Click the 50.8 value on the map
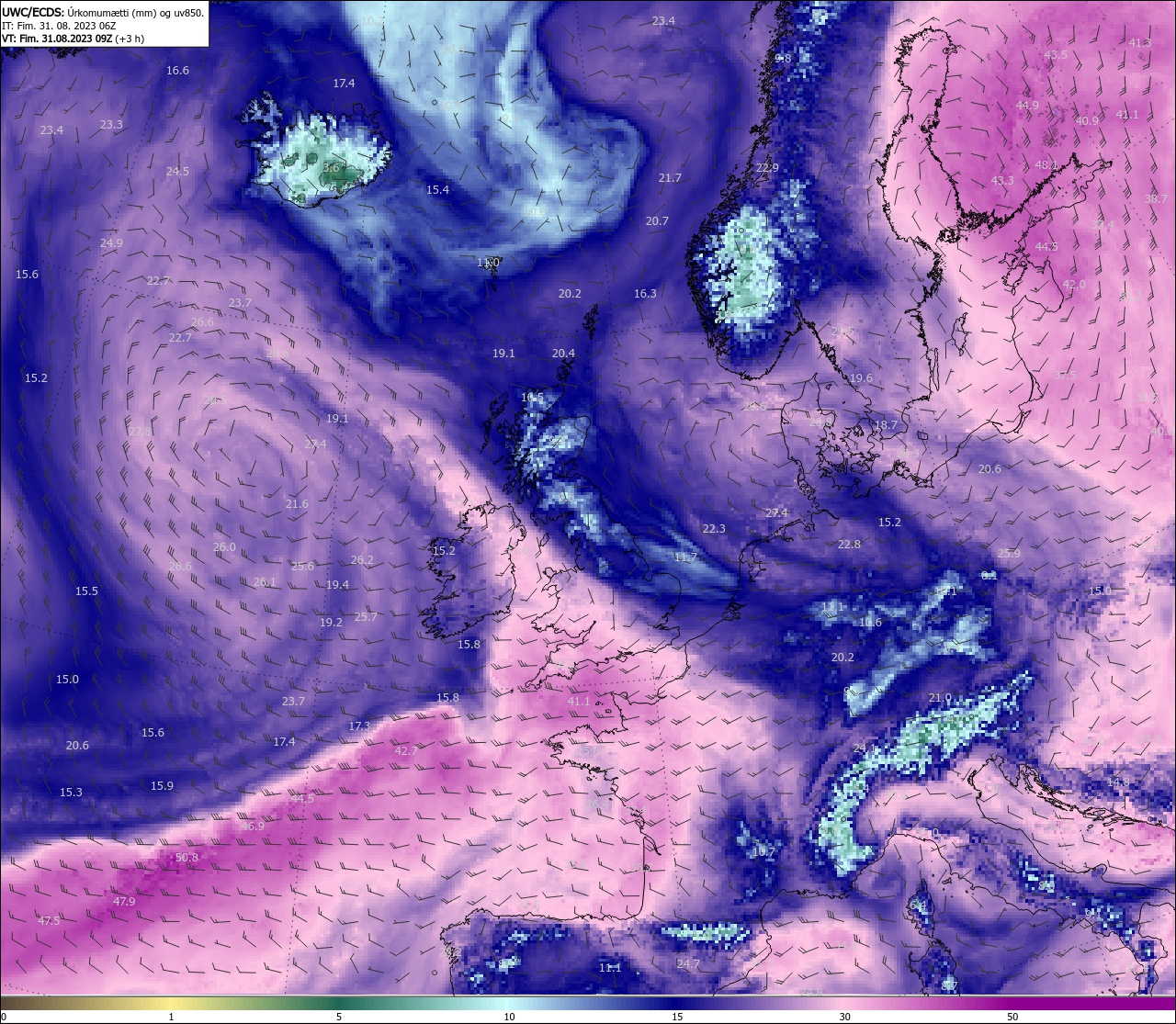 [x=187, y=858]
